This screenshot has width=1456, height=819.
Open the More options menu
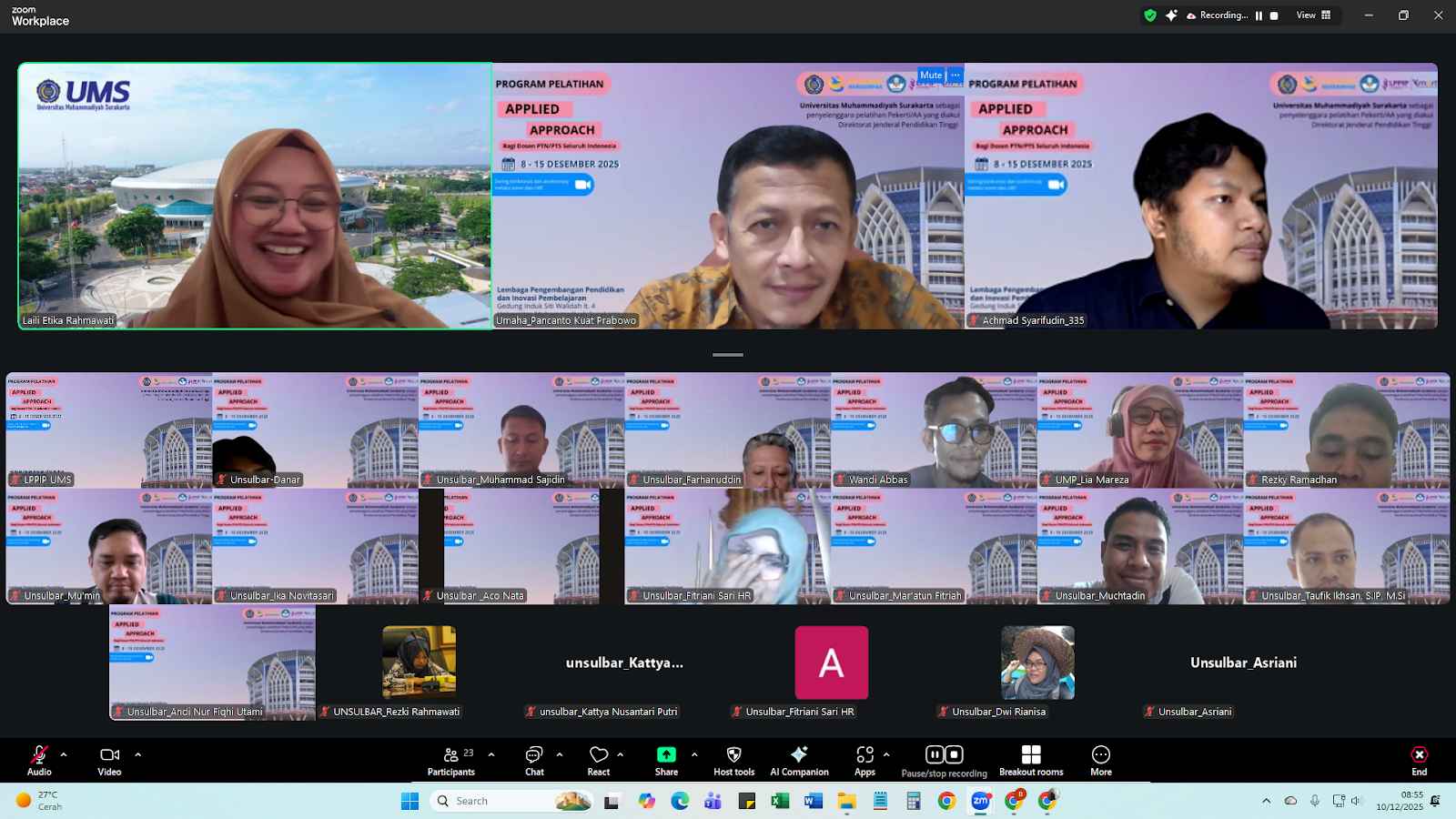point(1101,761)
